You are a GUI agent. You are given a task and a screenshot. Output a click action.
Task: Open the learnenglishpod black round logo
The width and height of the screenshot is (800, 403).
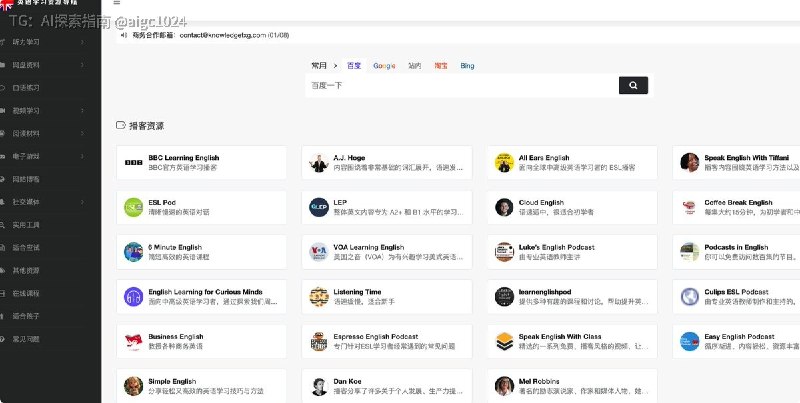(x=504, y=296)
